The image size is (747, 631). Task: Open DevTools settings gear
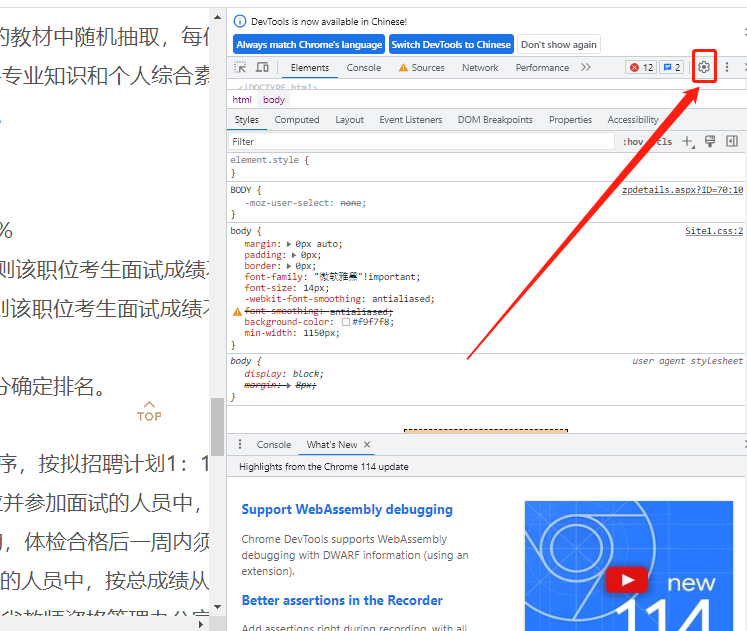coord(704,67)
